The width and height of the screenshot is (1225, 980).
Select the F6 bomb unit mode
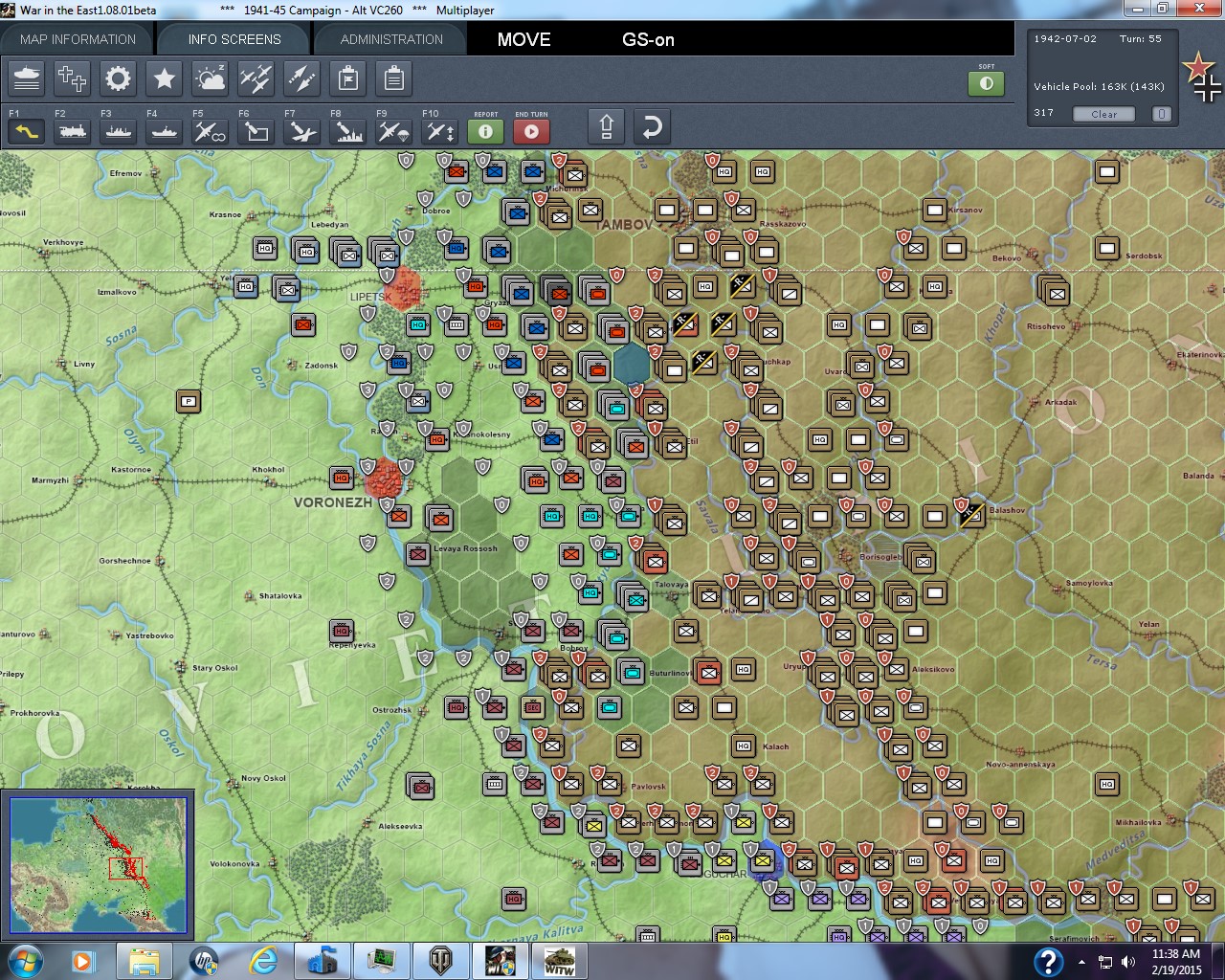[x=256, y=131]
